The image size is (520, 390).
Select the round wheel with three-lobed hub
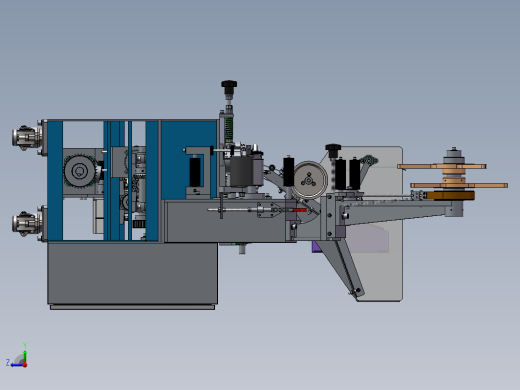309,180
